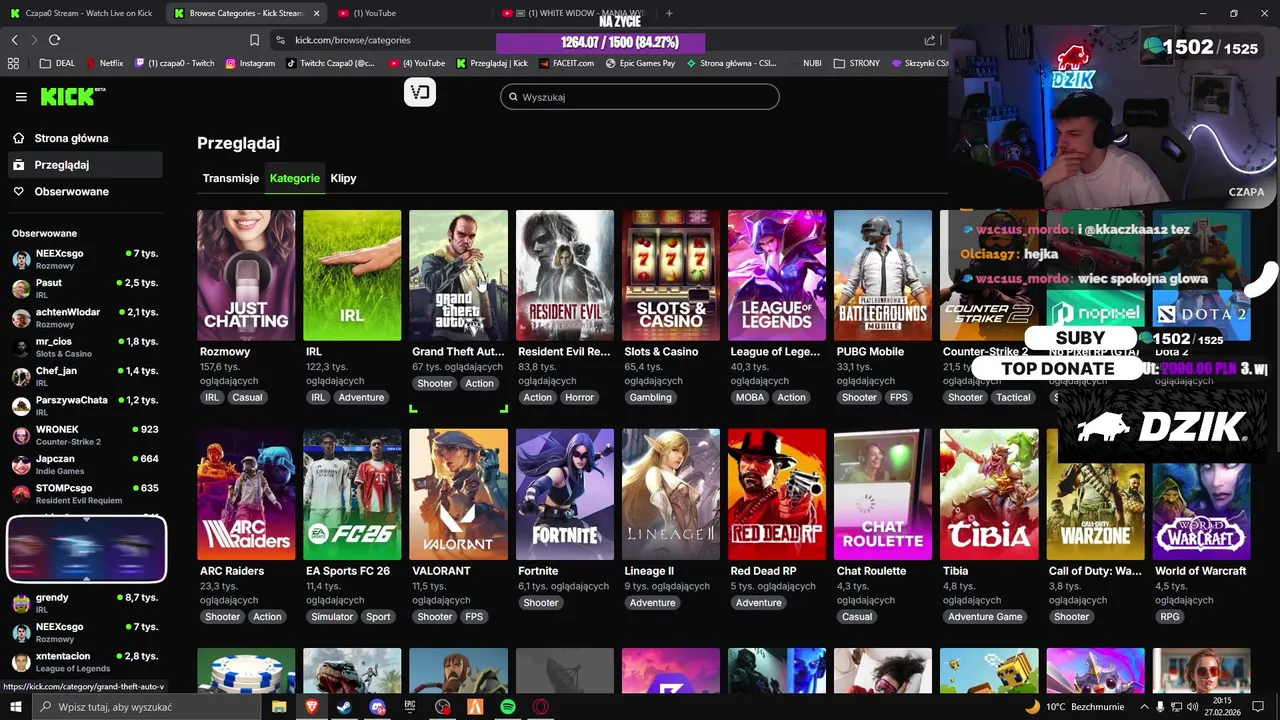Viewport: 1280px width, 720px height.
Task: Open the ARC Raiders category cover
Action: click(246, 494)
